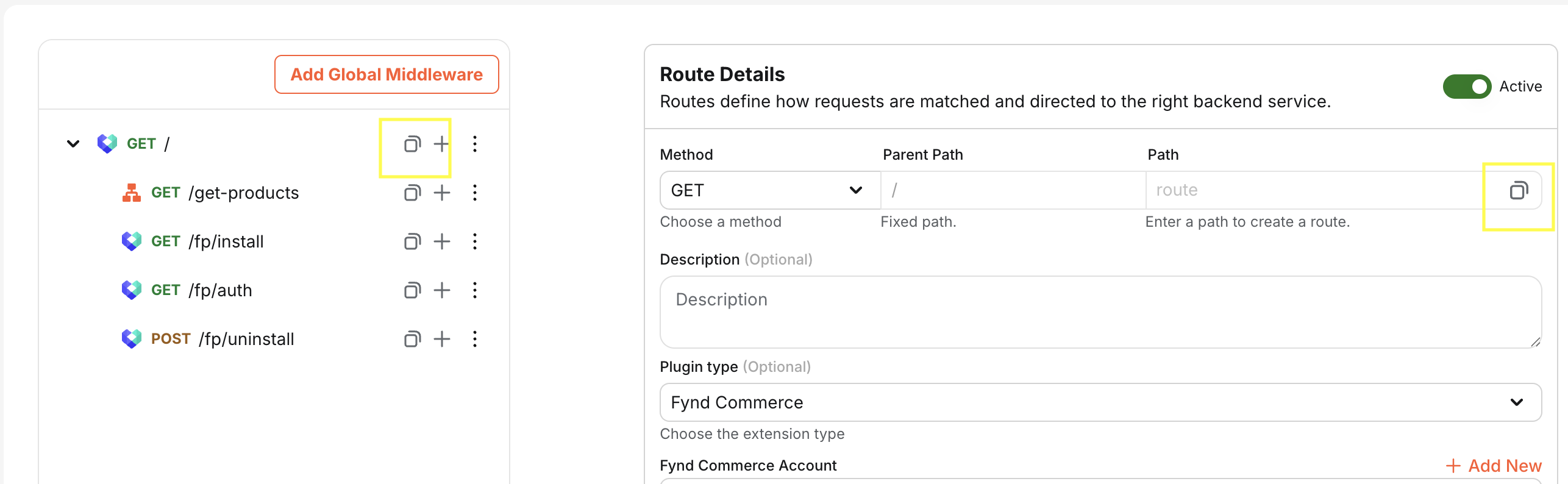Add a sub-route under /fp/auth

tap(441, 290)
